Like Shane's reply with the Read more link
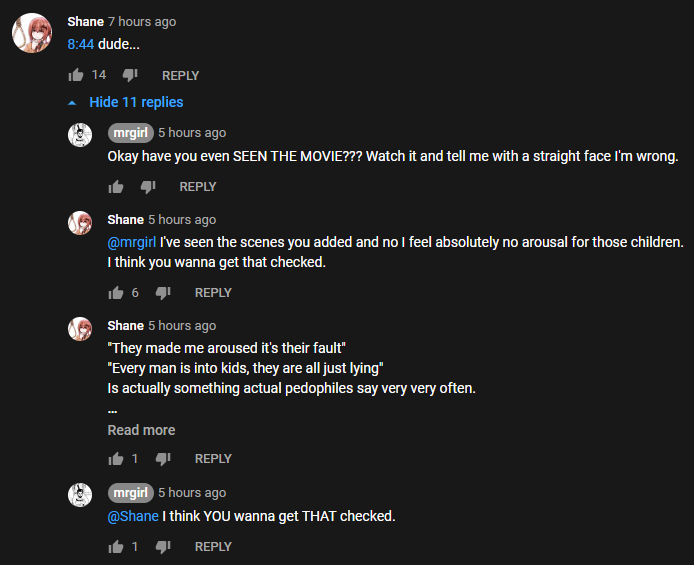Image resolution: width=694 pixels, height=565 pixels. pos(116,459)
